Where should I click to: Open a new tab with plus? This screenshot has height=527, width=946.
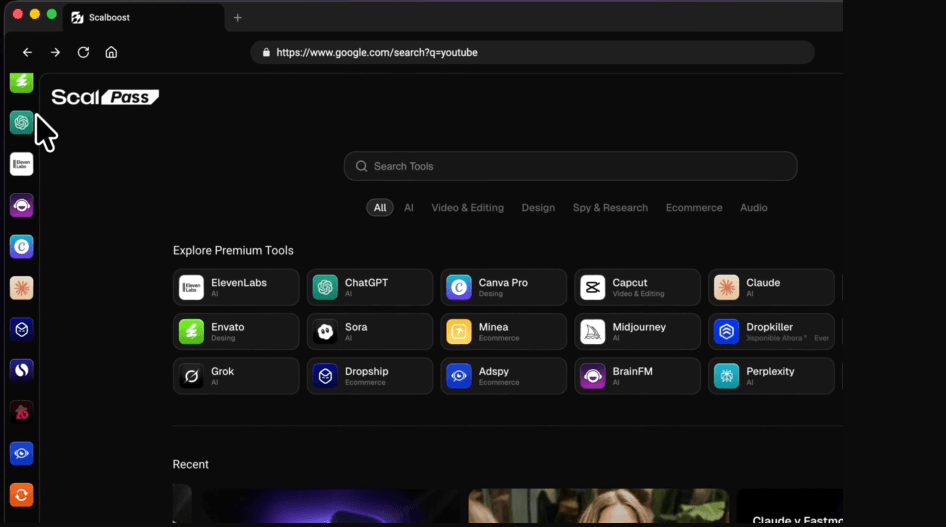tap(238, 17)
